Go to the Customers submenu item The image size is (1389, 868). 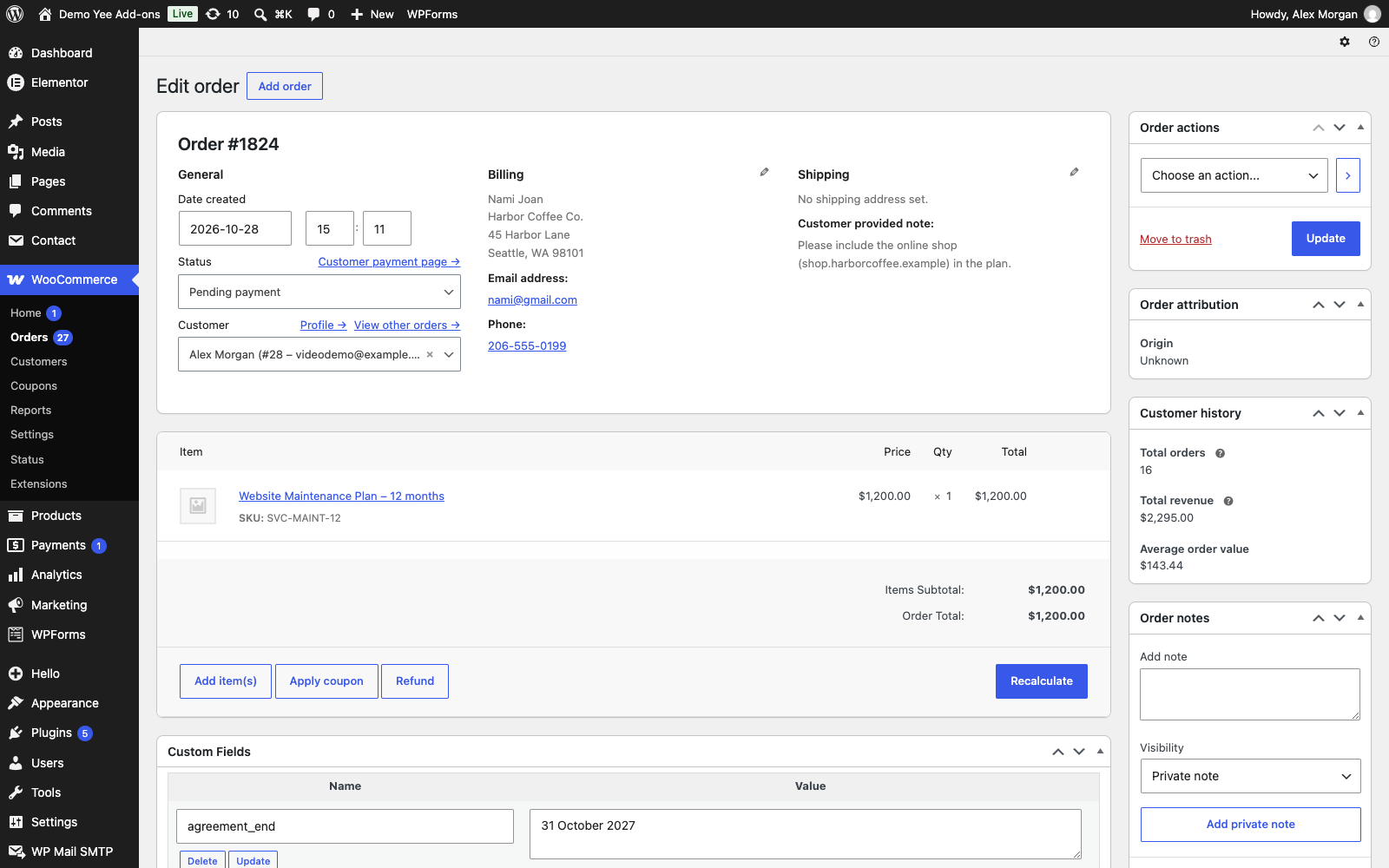tap(39, 361)
